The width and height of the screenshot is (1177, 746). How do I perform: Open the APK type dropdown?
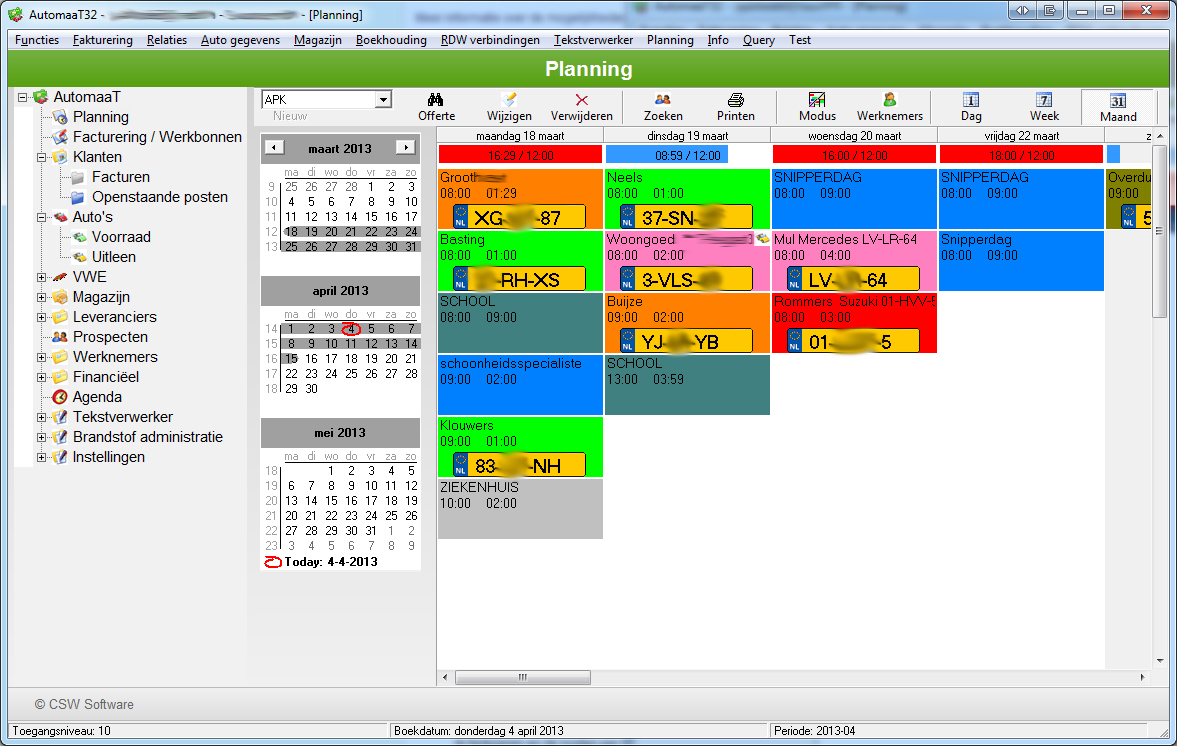coord(383,100)
